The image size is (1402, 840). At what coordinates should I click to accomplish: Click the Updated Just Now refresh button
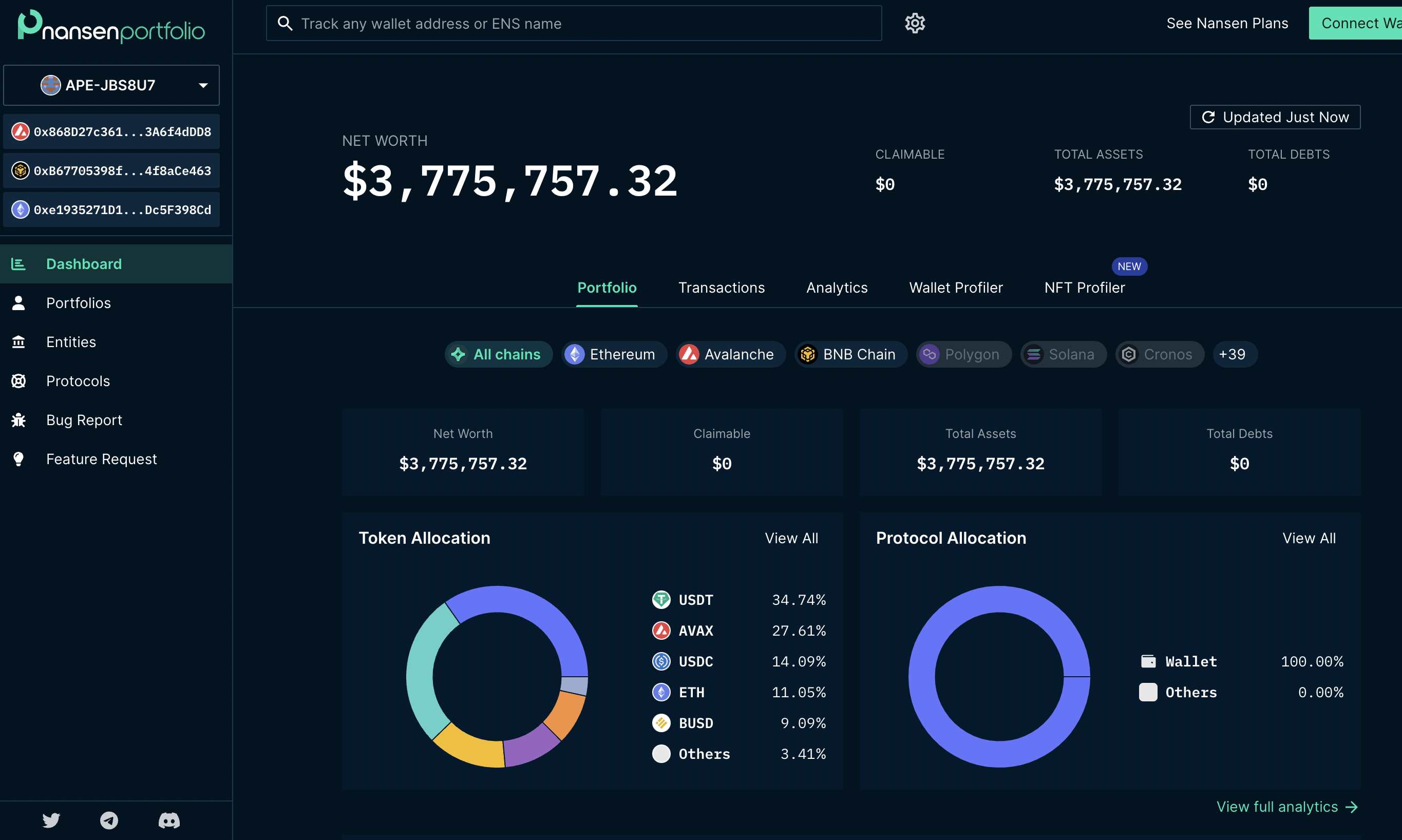pyautogui.click(x=1275, y=117)
